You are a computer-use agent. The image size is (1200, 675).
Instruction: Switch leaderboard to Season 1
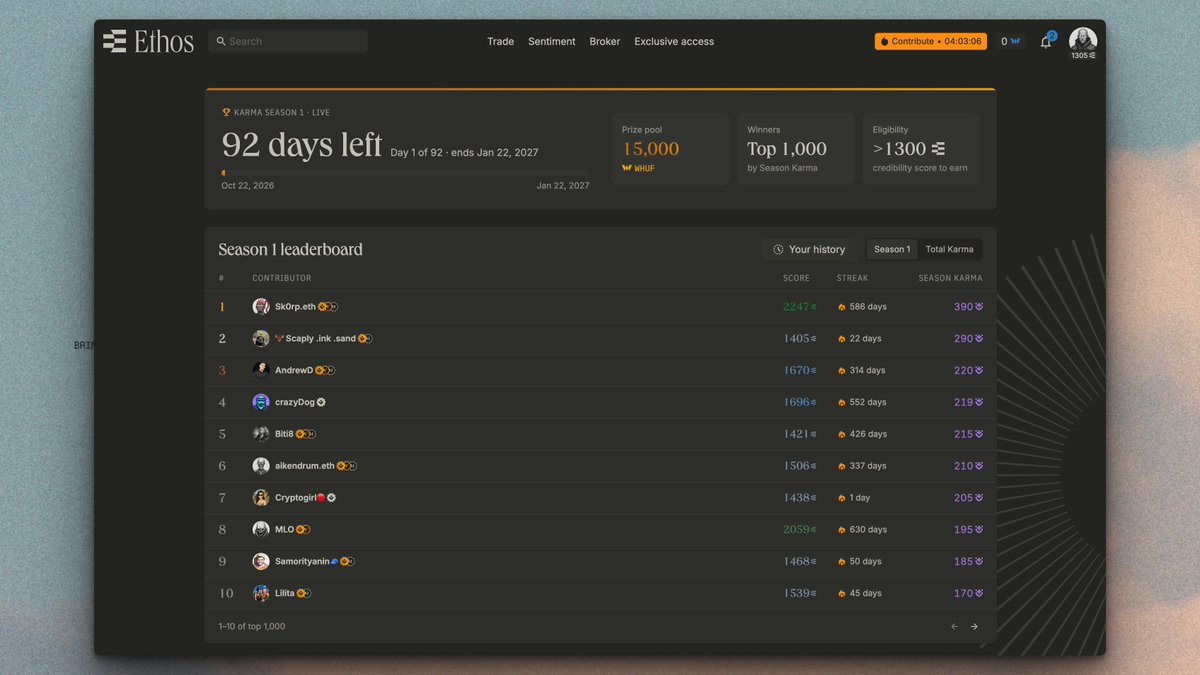pyautogui.click(x=892, y=249)
